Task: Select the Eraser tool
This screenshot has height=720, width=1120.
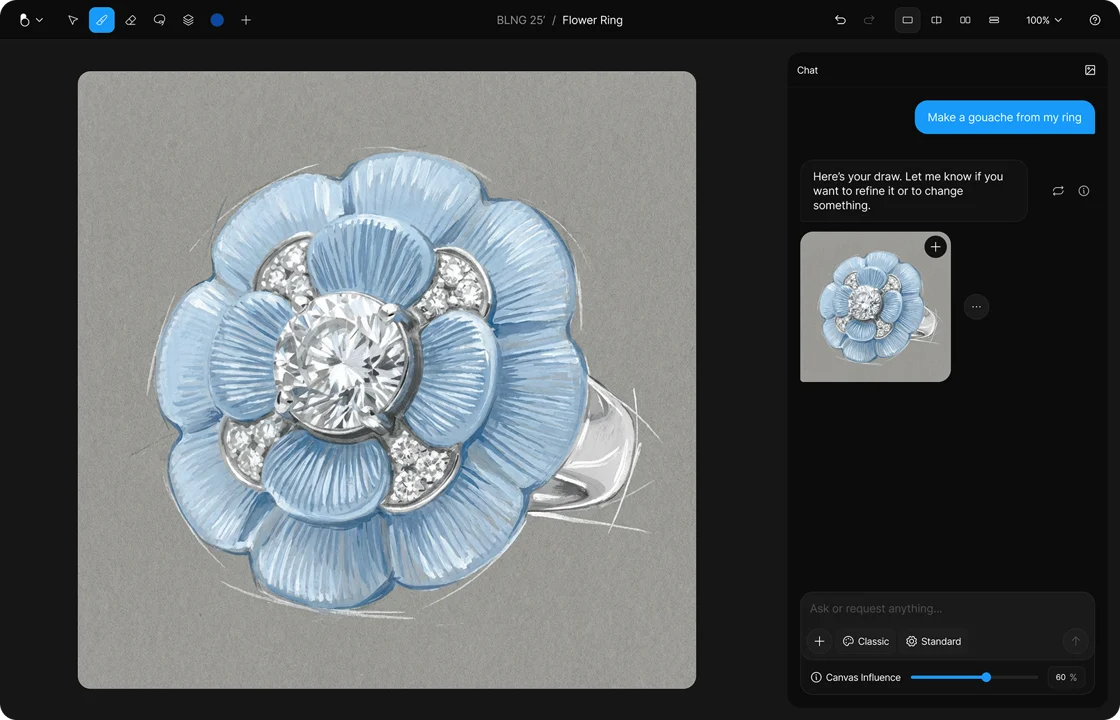Action: tap(131, 20)
